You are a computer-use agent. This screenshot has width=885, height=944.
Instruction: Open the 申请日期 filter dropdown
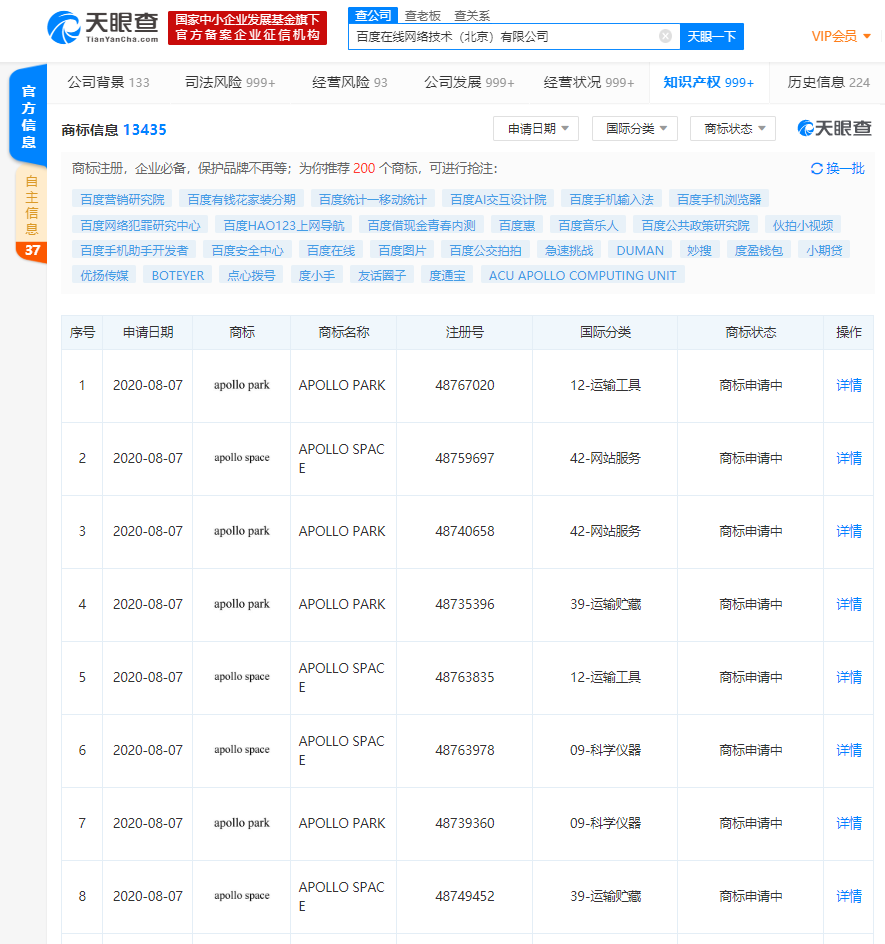536,129
